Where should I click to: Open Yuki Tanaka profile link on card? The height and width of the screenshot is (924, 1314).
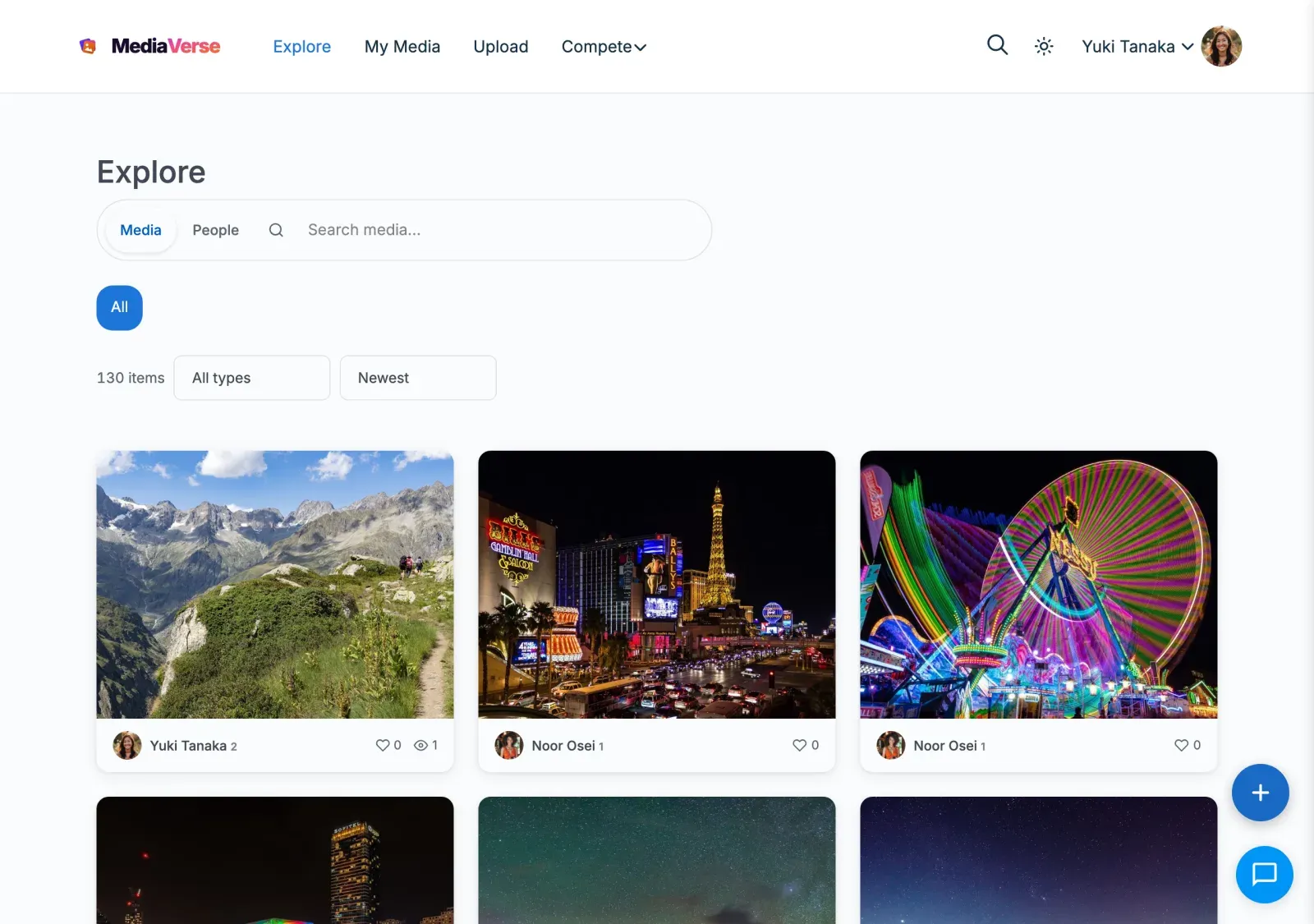[x=188, y=746]
